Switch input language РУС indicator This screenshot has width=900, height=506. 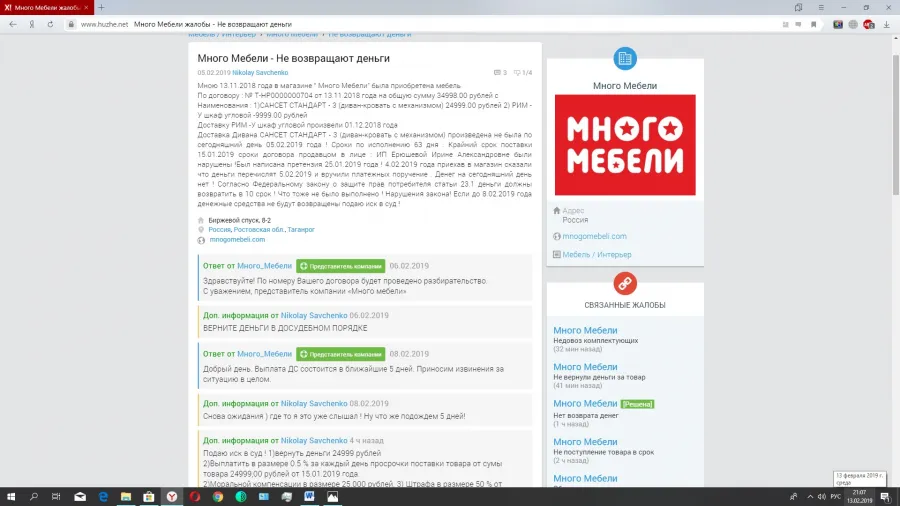(x=836, y=497)
